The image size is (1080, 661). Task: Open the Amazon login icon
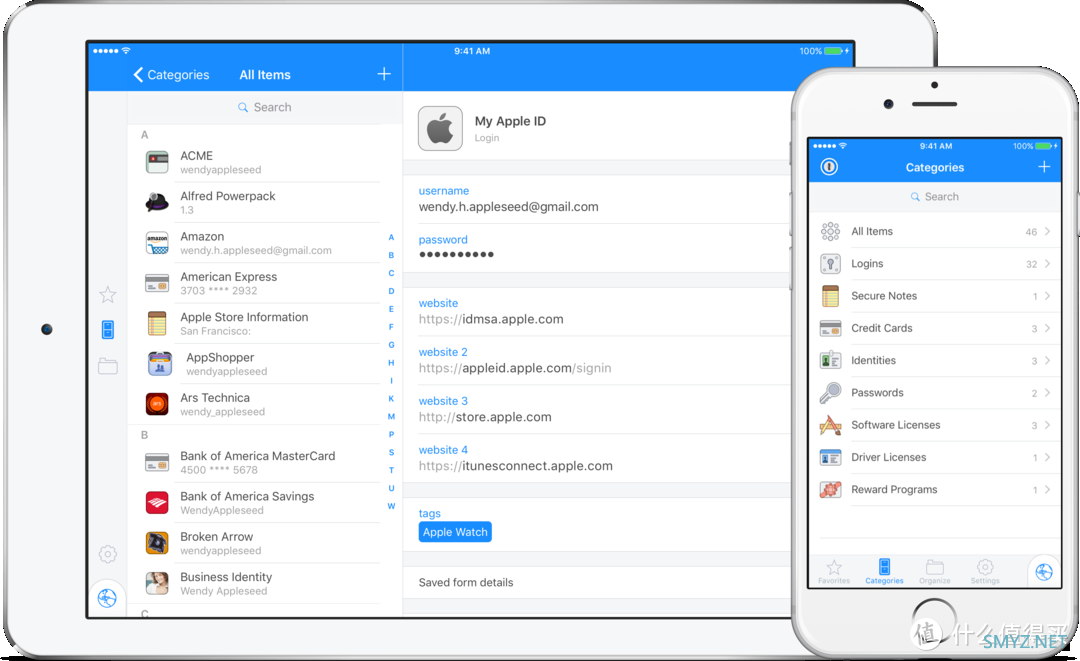157,243
